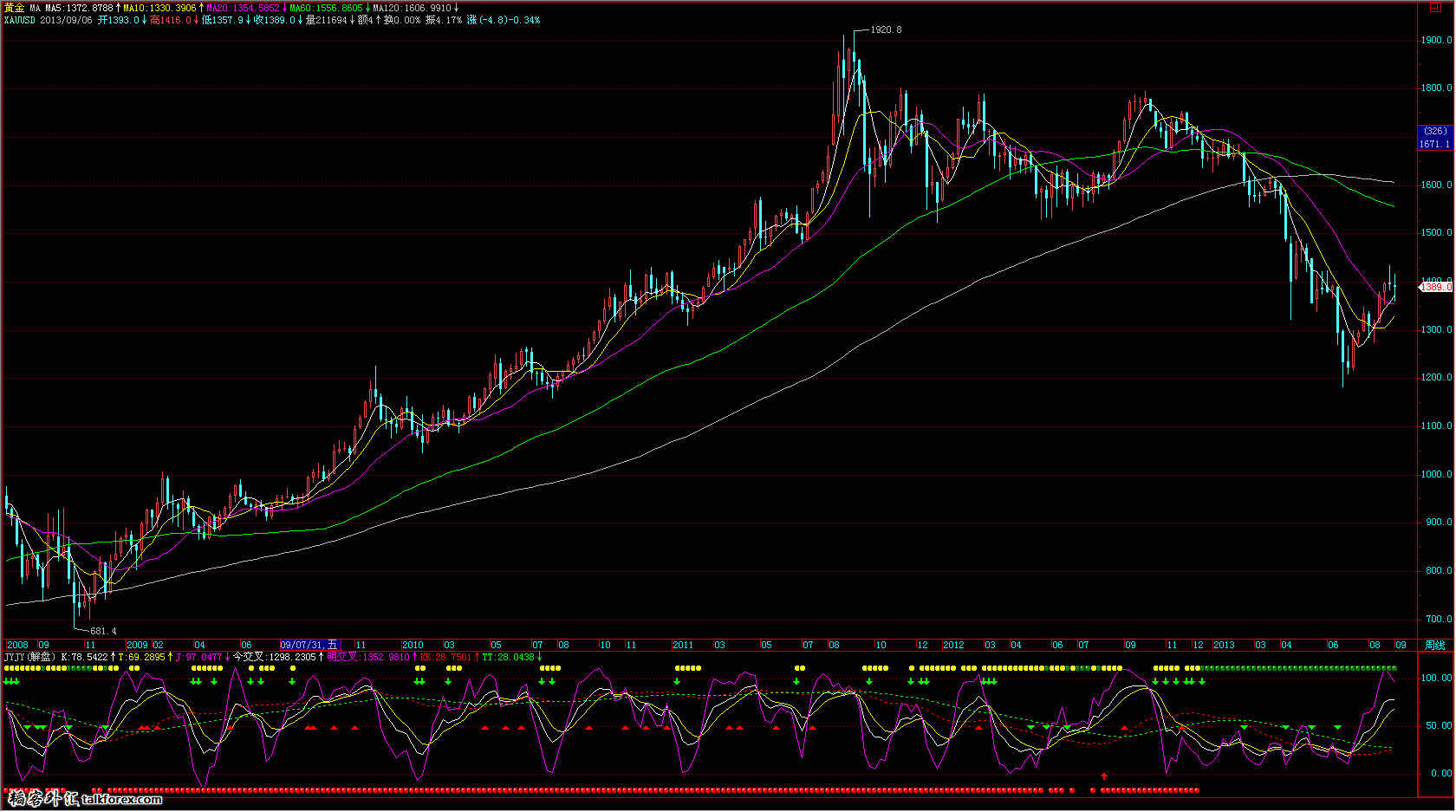
Task: Click the 50.00 indicator axis label
Action: coord(1440,726)
